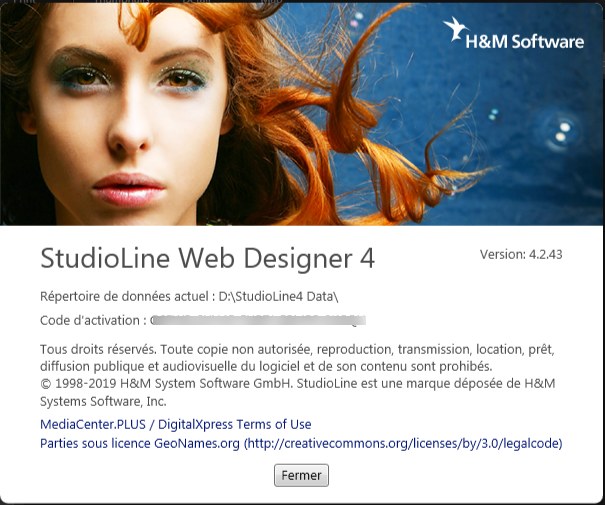
Task: Click the Parties sous licence GeoNames.org link
Action: click(139, 442)
